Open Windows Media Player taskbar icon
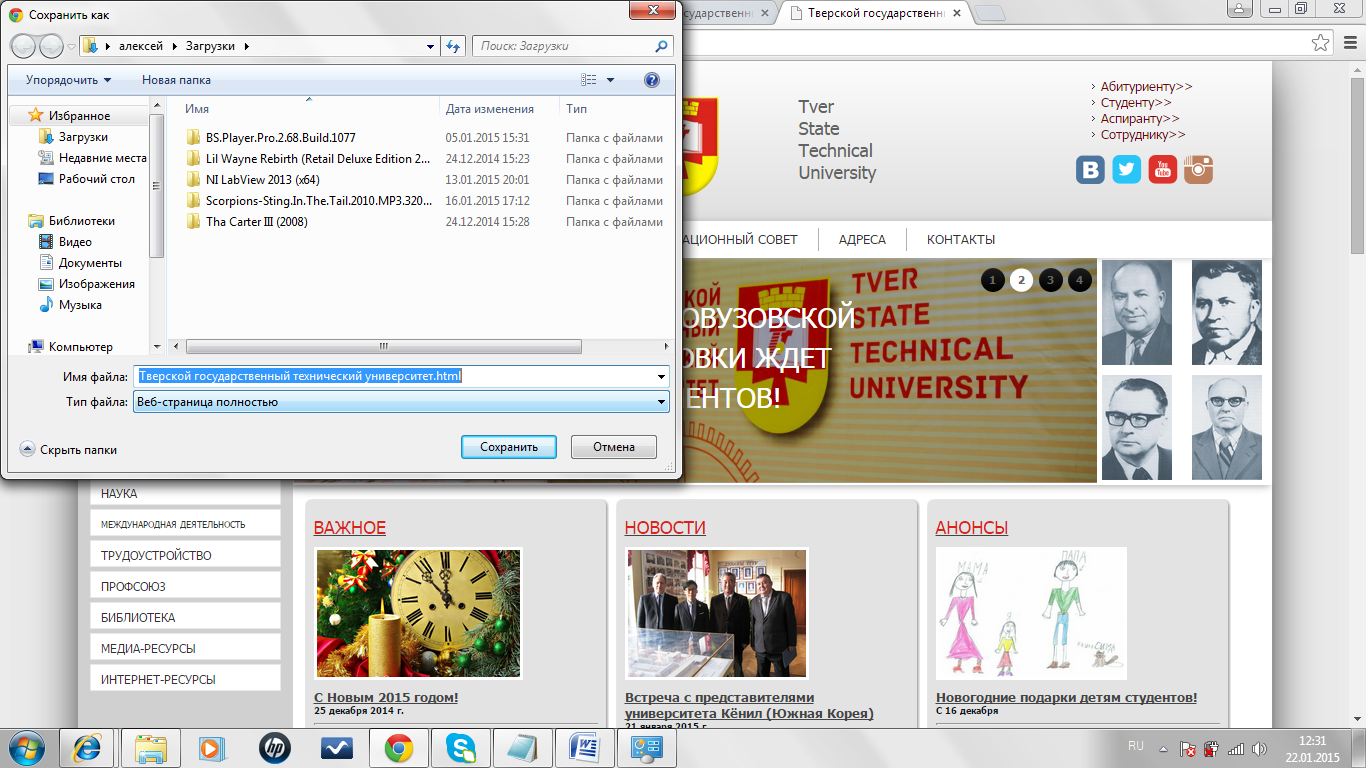The width and height of the screenshot is (1366, 768). pos(211,747)
